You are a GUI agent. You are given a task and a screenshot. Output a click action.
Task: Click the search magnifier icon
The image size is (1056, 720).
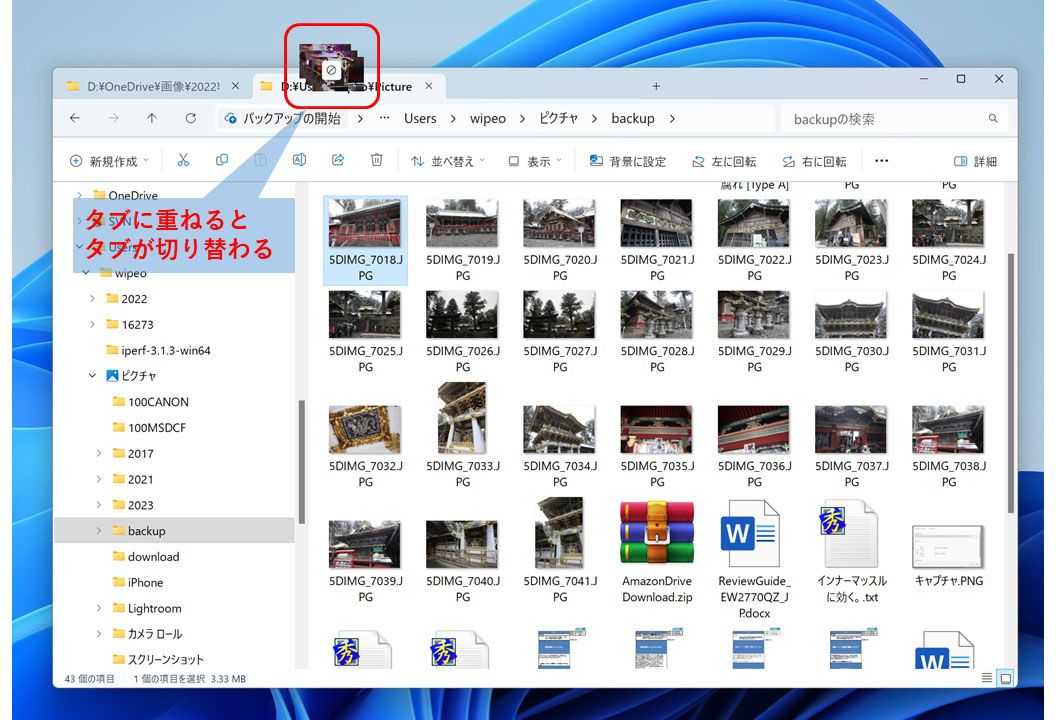coord(993,119)
